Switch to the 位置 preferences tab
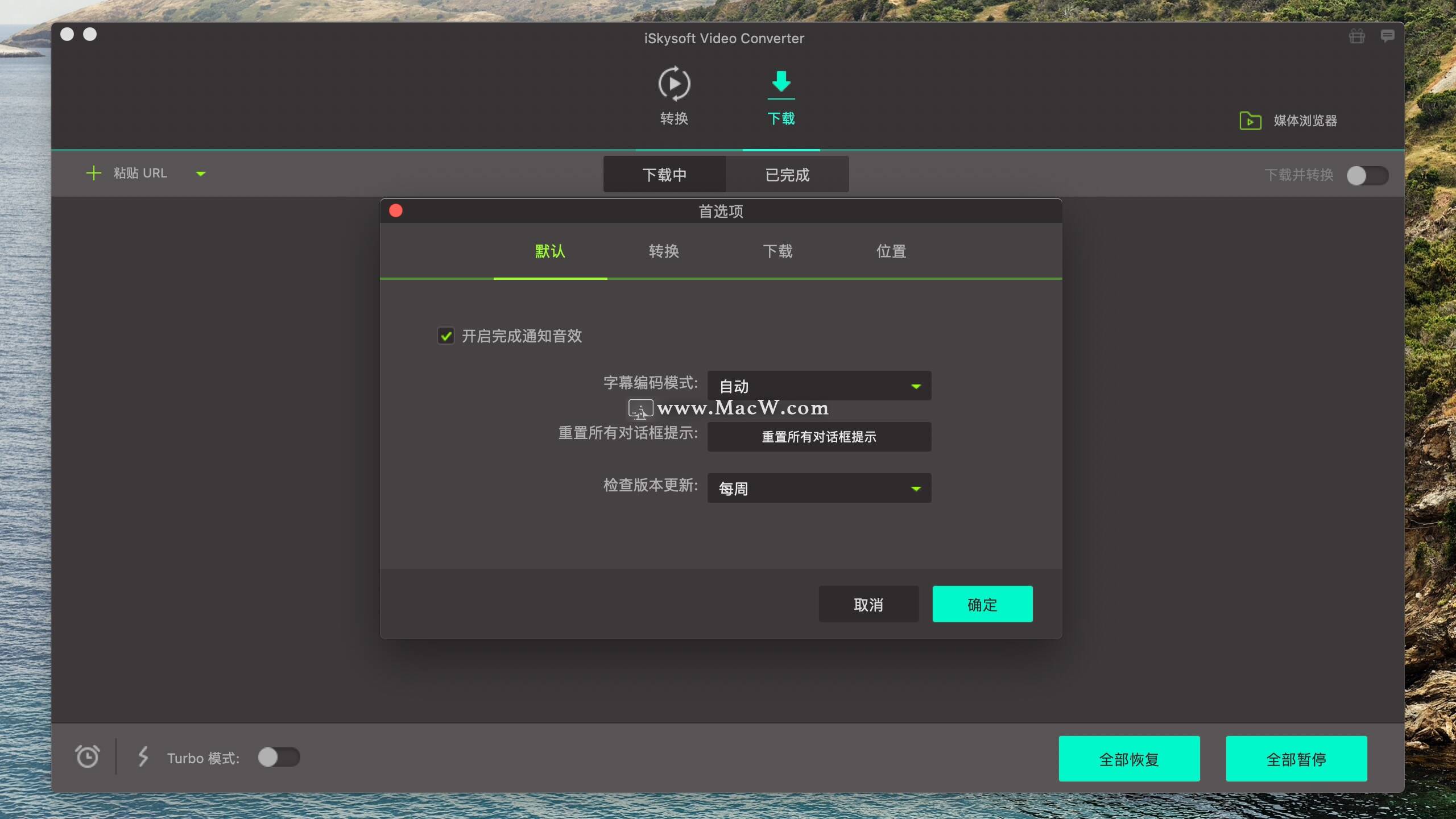This screenshot has height=819, width=1456. point(891,251)
